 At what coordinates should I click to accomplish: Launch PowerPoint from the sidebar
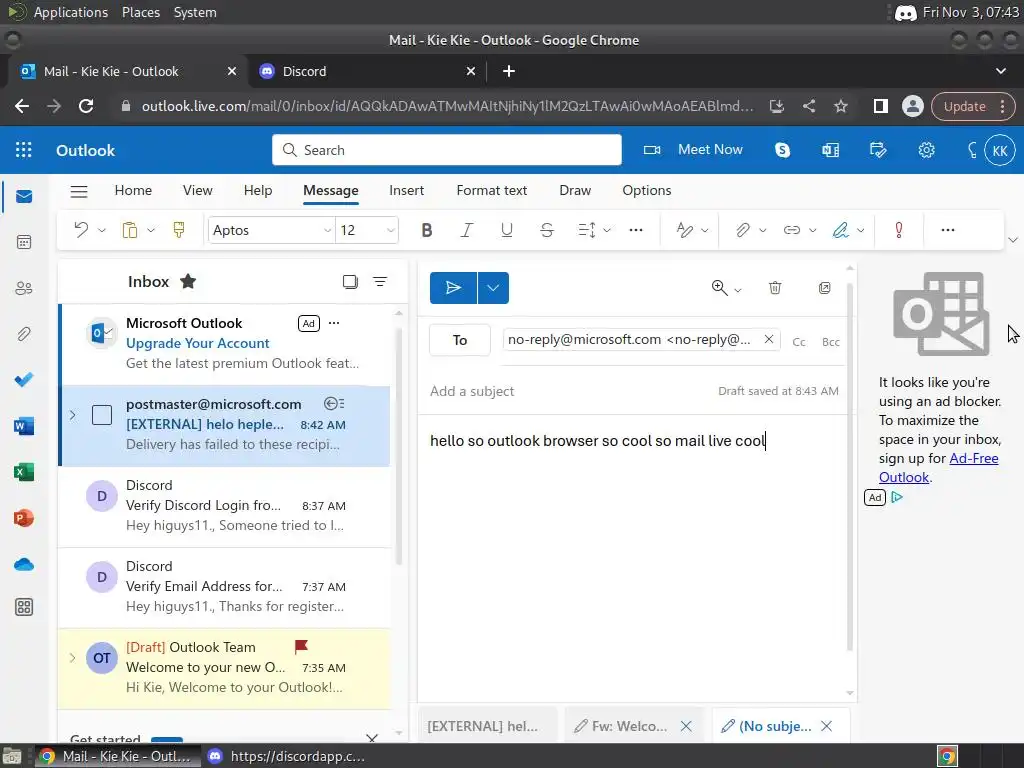point(24,518)
